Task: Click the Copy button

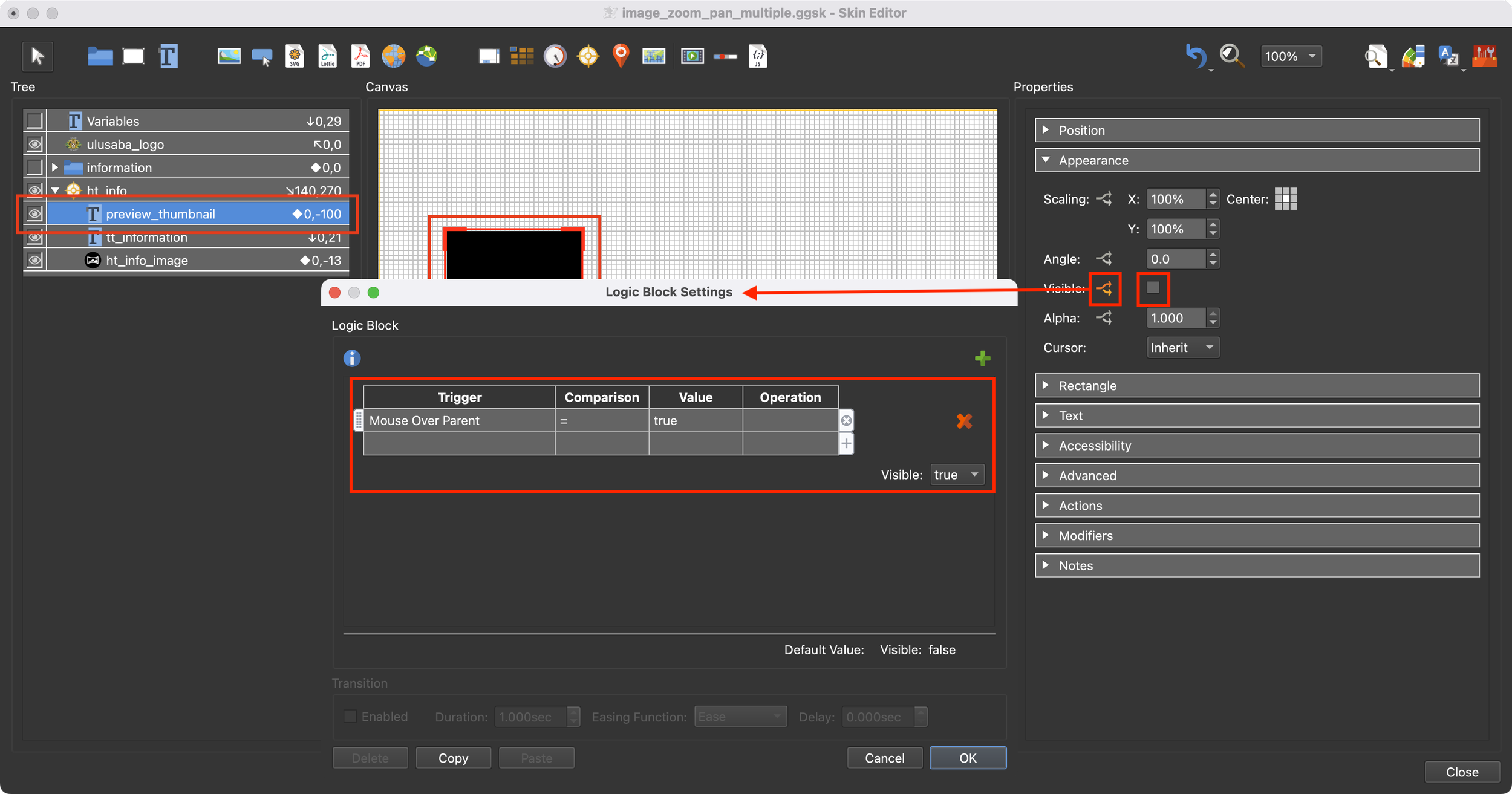Action: point(453,758)
